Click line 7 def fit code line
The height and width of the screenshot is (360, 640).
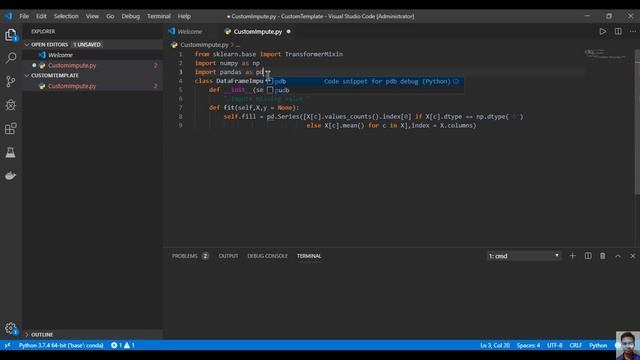pyautogui.click(x=254, y=108)
